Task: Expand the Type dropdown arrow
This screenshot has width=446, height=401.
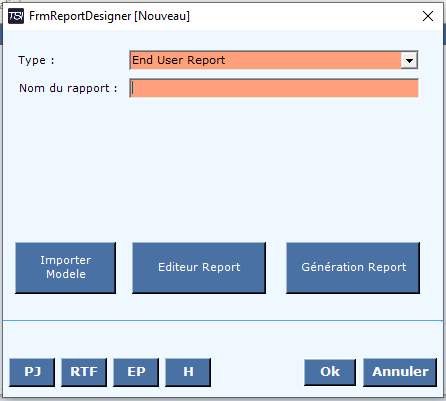Action: 409,60
